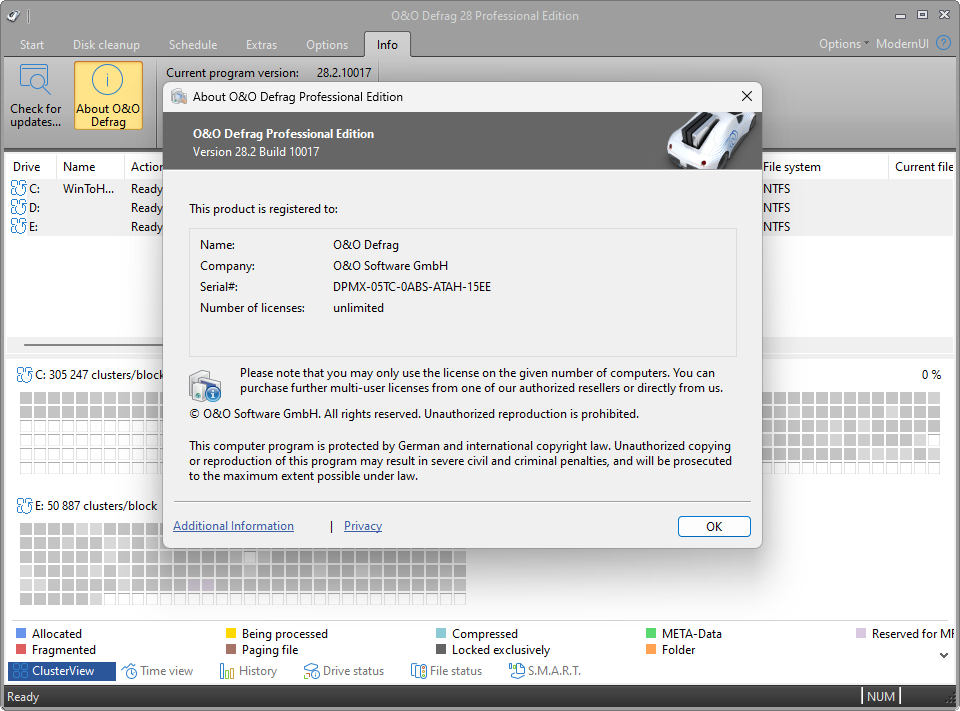Click the About O&O Defrag icon
The height and width of the screenshot is (711, 960).
tap(108, 80)
